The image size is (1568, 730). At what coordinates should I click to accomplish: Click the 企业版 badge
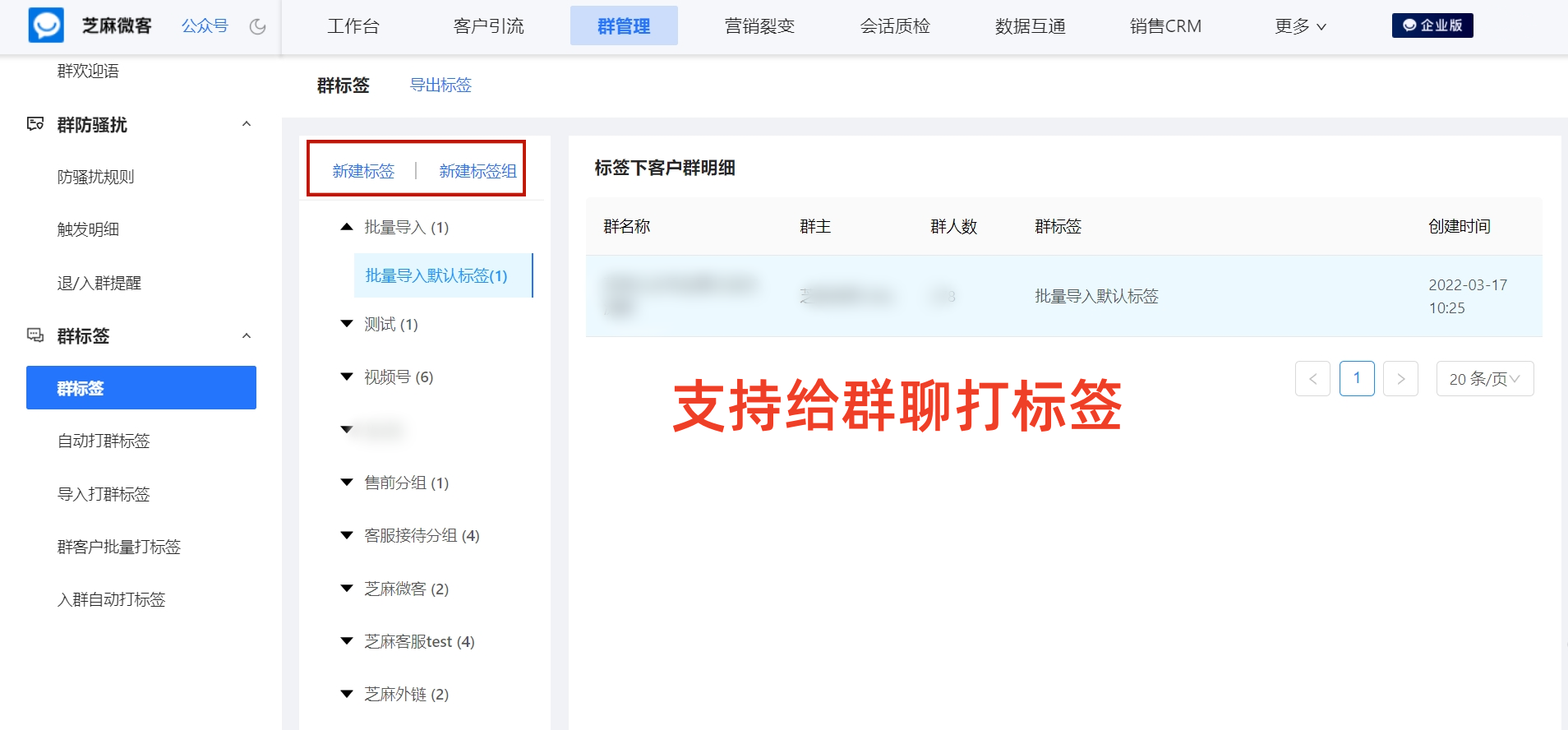1432,25
